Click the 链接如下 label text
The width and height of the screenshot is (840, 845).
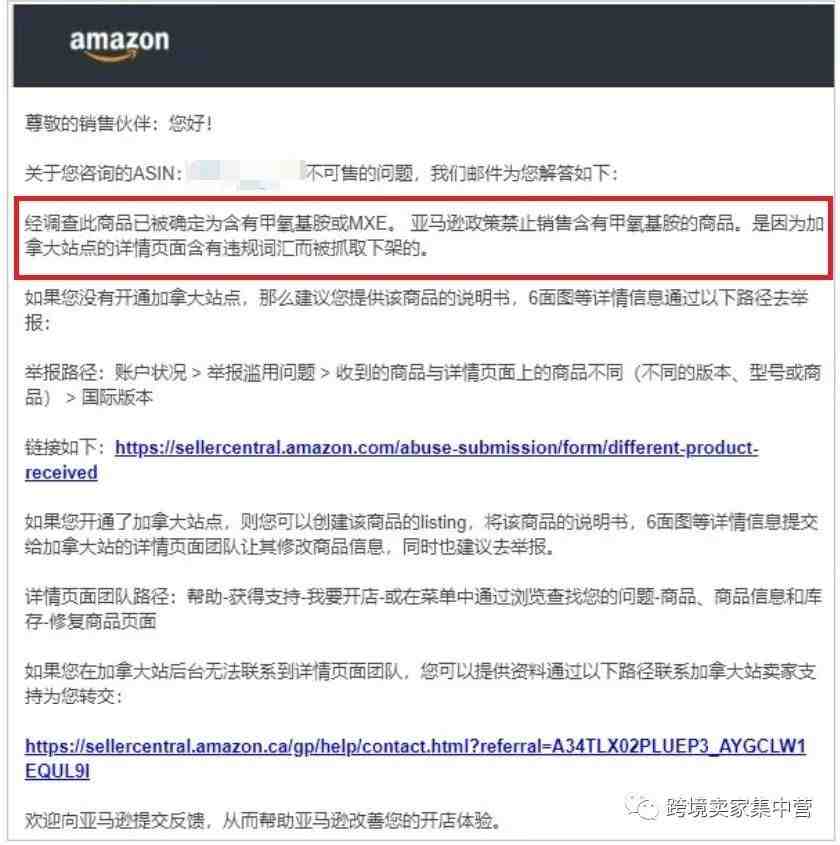pyautogui.click(x=67, y=447)
